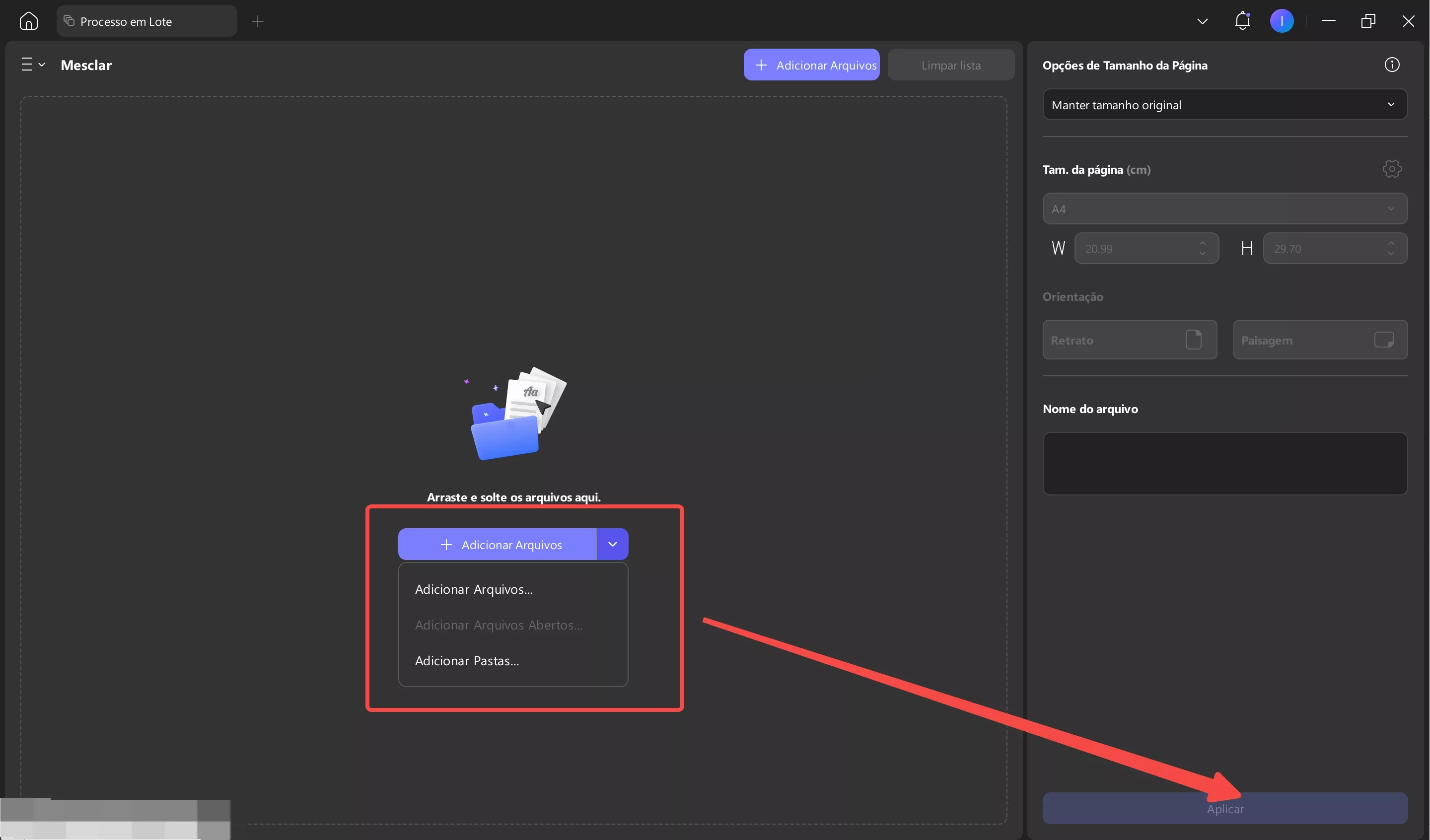Expand the title bar chevron dropdown
This screenshot has height=840, width=1430.
pyautogui.click(x=1202, y=21)
